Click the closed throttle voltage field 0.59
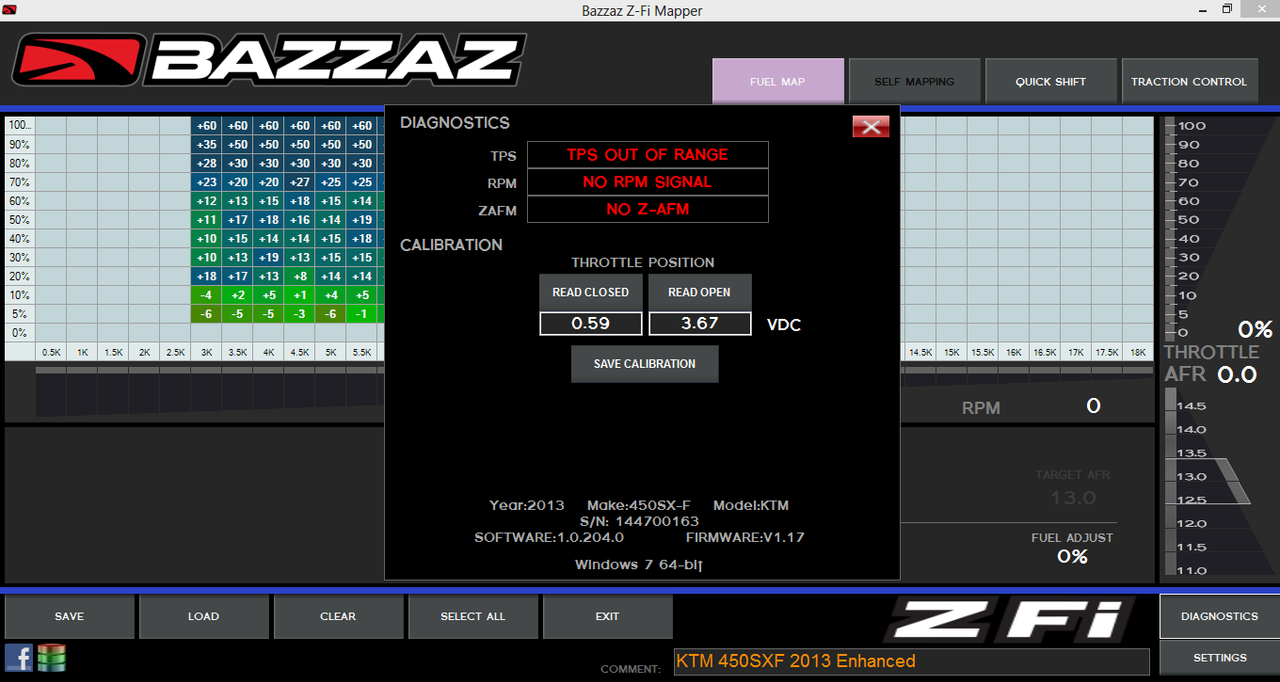Screen dimensions: 1280x682 591,324
